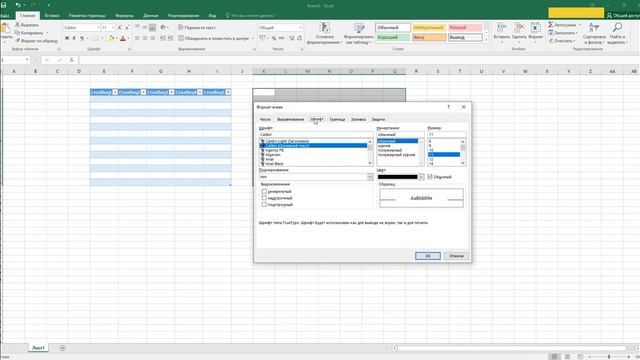
Task: Click the orientation text angle icon
Action: pyautogui.click(x=163, y=27)
